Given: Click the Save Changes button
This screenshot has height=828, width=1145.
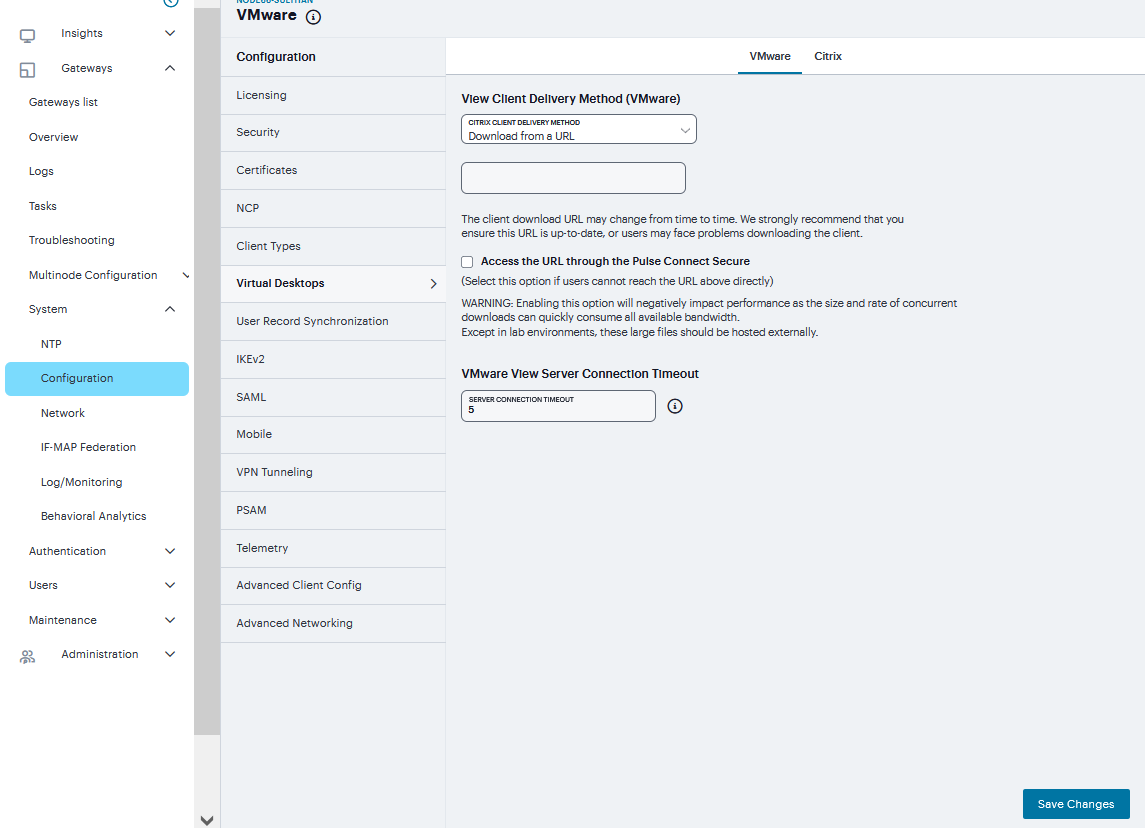Looking at the screenshot, I should click(x=1076, y=804).
